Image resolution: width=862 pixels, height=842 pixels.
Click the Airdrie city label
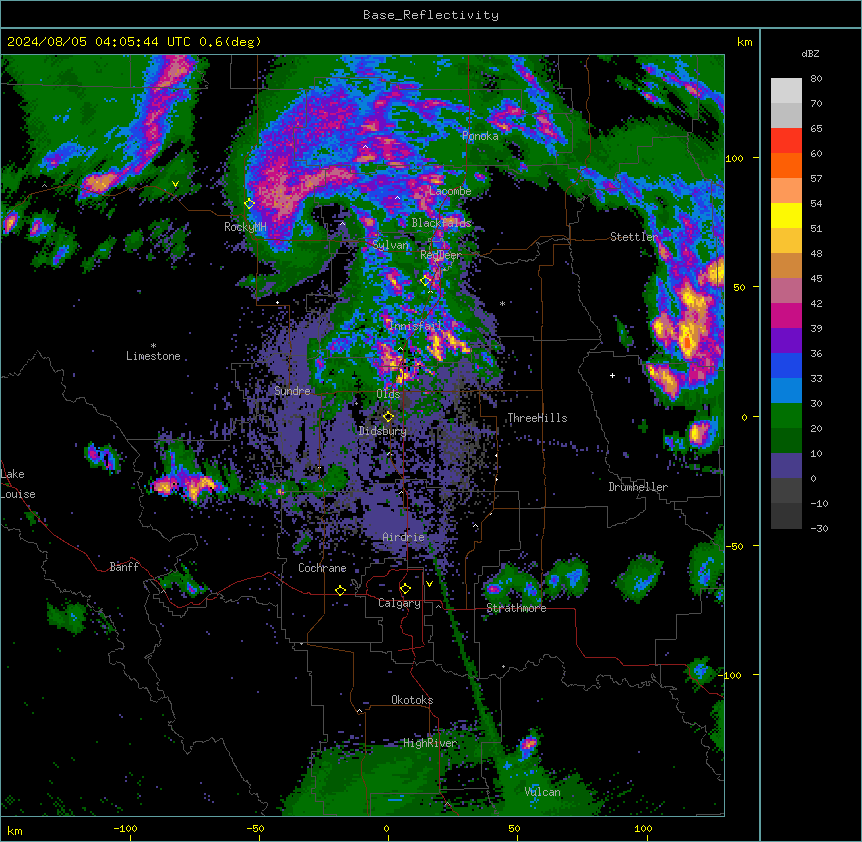click(x=403, y=537)
